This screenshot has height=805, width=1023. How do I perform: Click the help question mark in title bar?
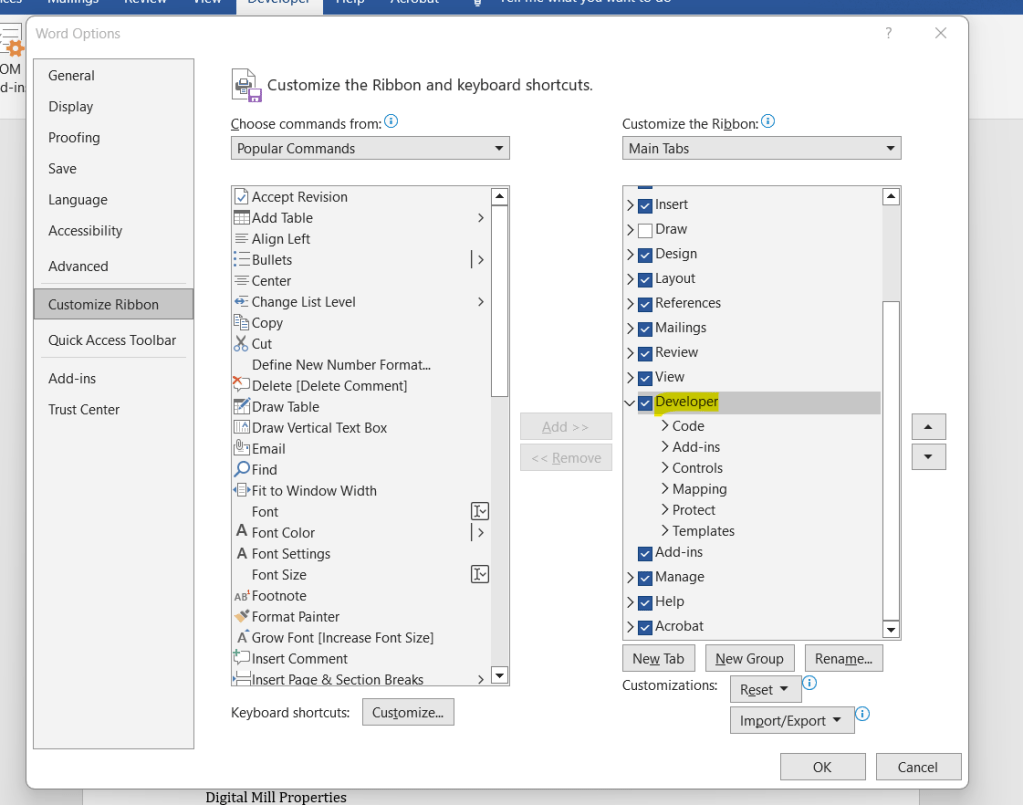(x=889, y=33)
